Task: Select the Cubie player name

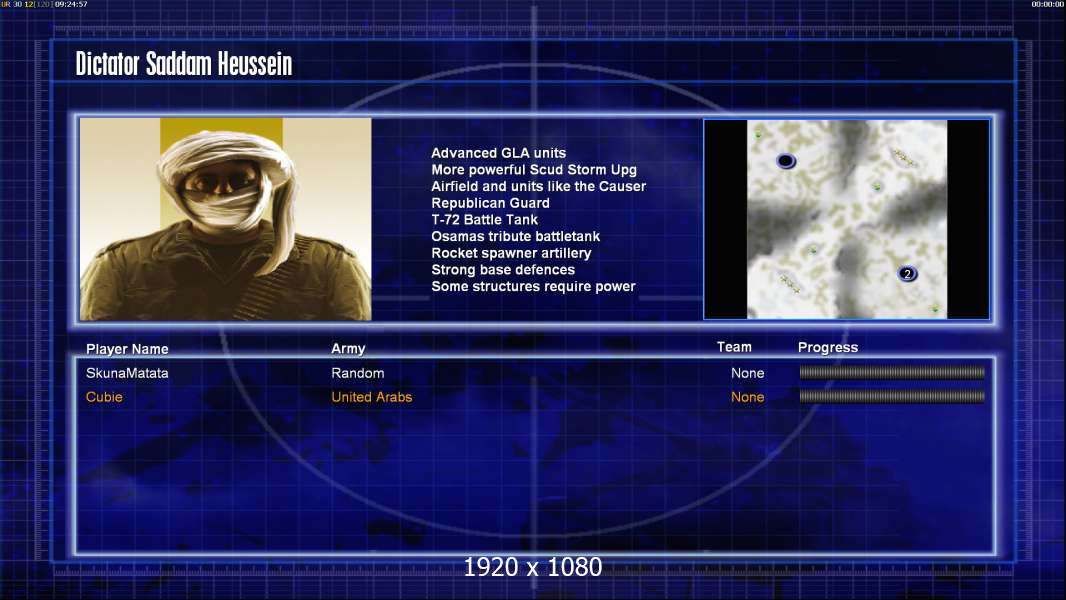Action: coord(104,397)
